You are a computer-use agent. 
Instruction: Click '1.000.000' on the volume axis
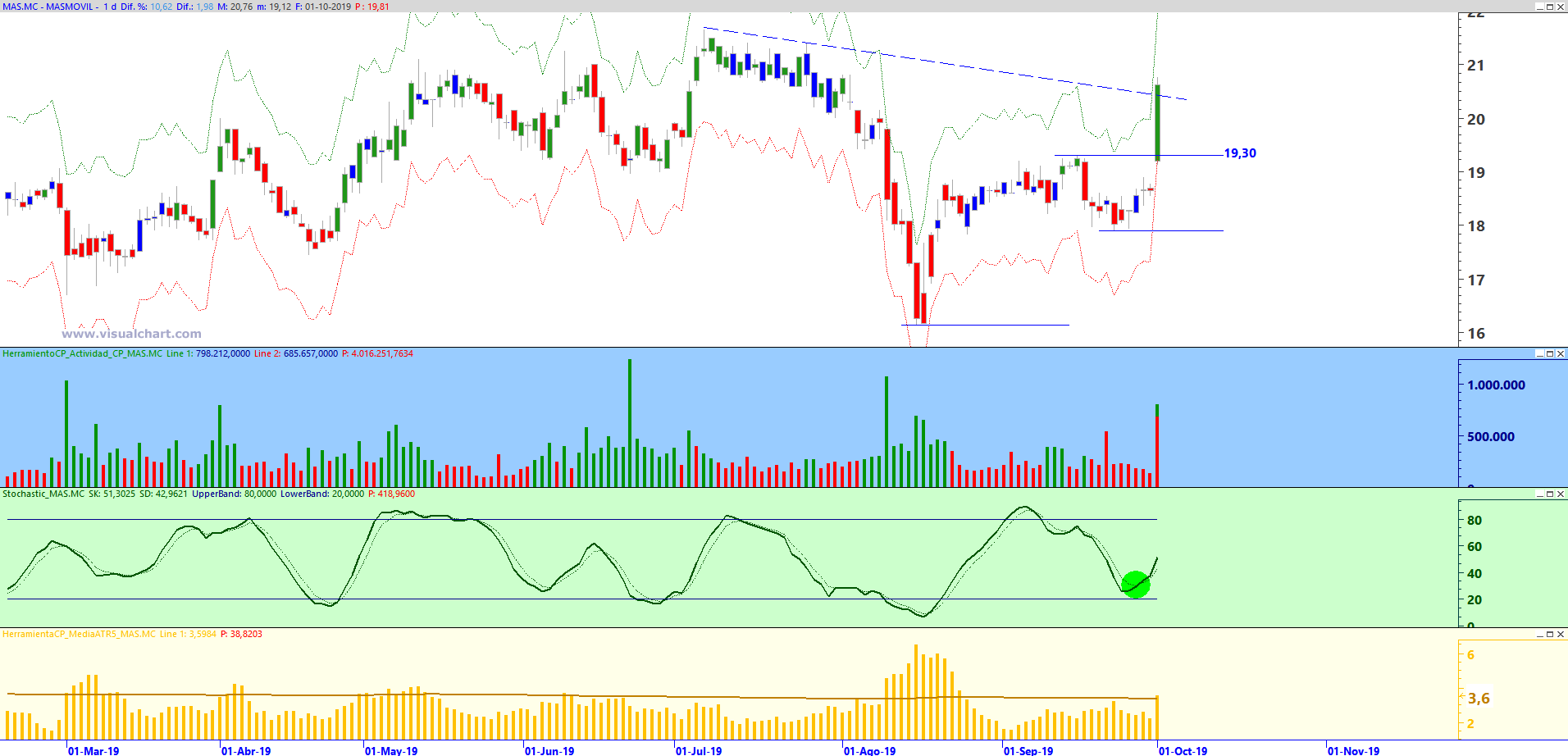(x=1496, y=385)
